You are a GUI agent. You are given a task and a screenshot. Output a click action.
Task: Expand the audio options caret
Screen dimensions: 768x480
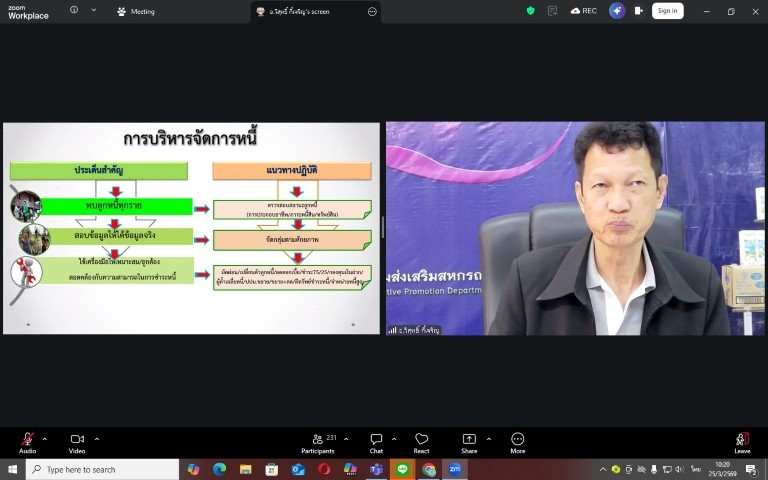45,438
